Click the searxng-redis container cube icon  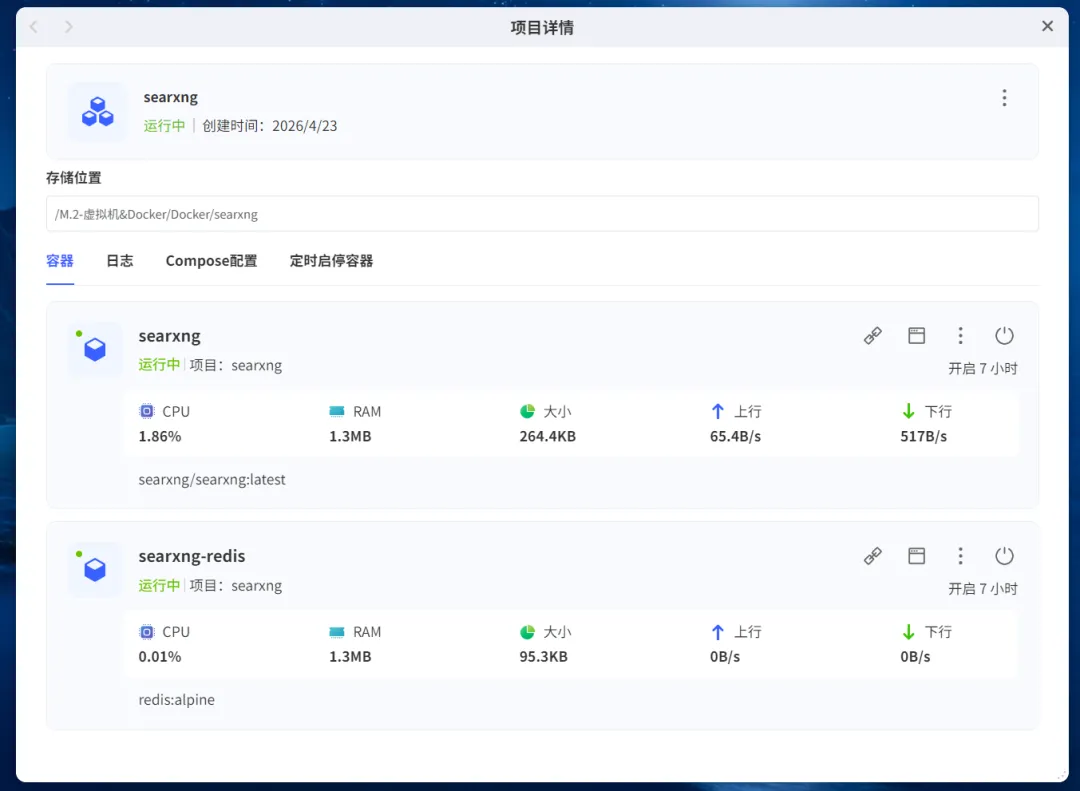(x=95, y=570)
